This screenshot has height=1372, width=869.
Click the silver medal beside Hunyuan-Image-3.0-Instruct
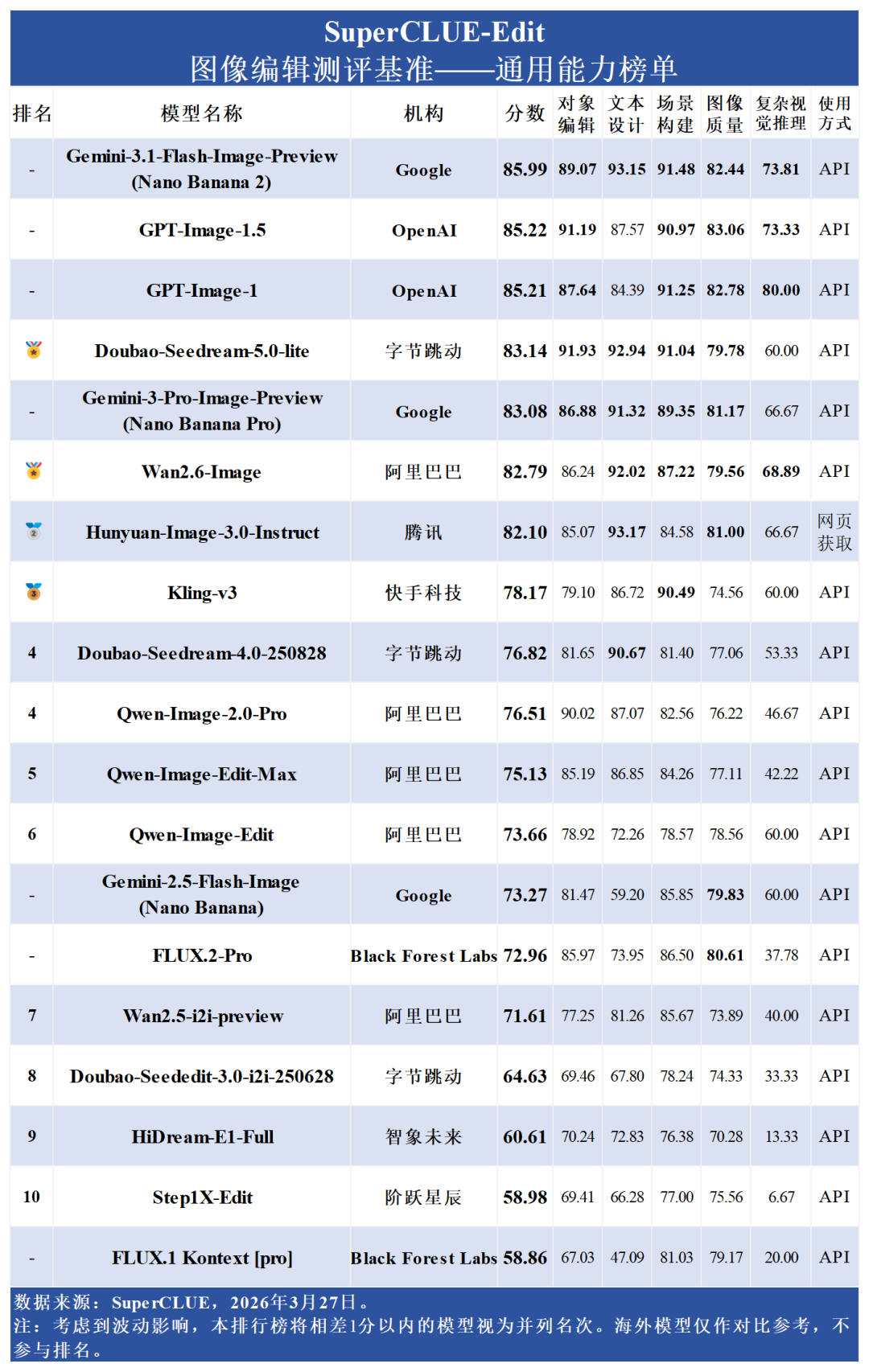(x=33, y=531)
